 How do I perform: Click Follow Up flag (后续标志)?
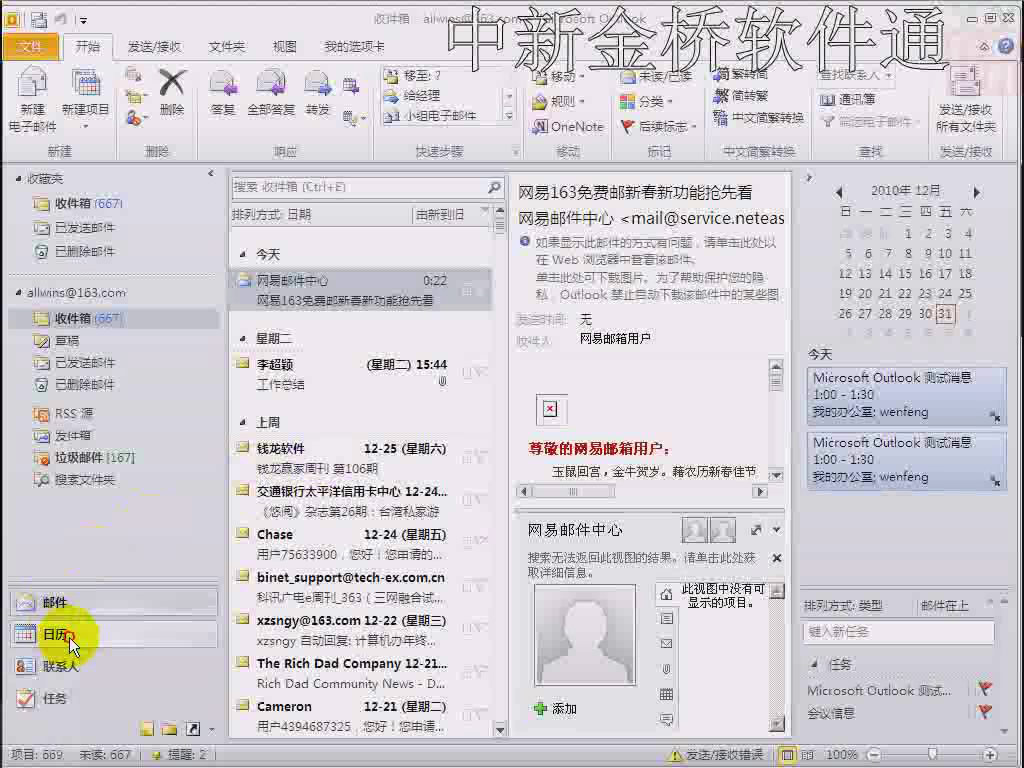pyautogui.click(x=627, y=127)
